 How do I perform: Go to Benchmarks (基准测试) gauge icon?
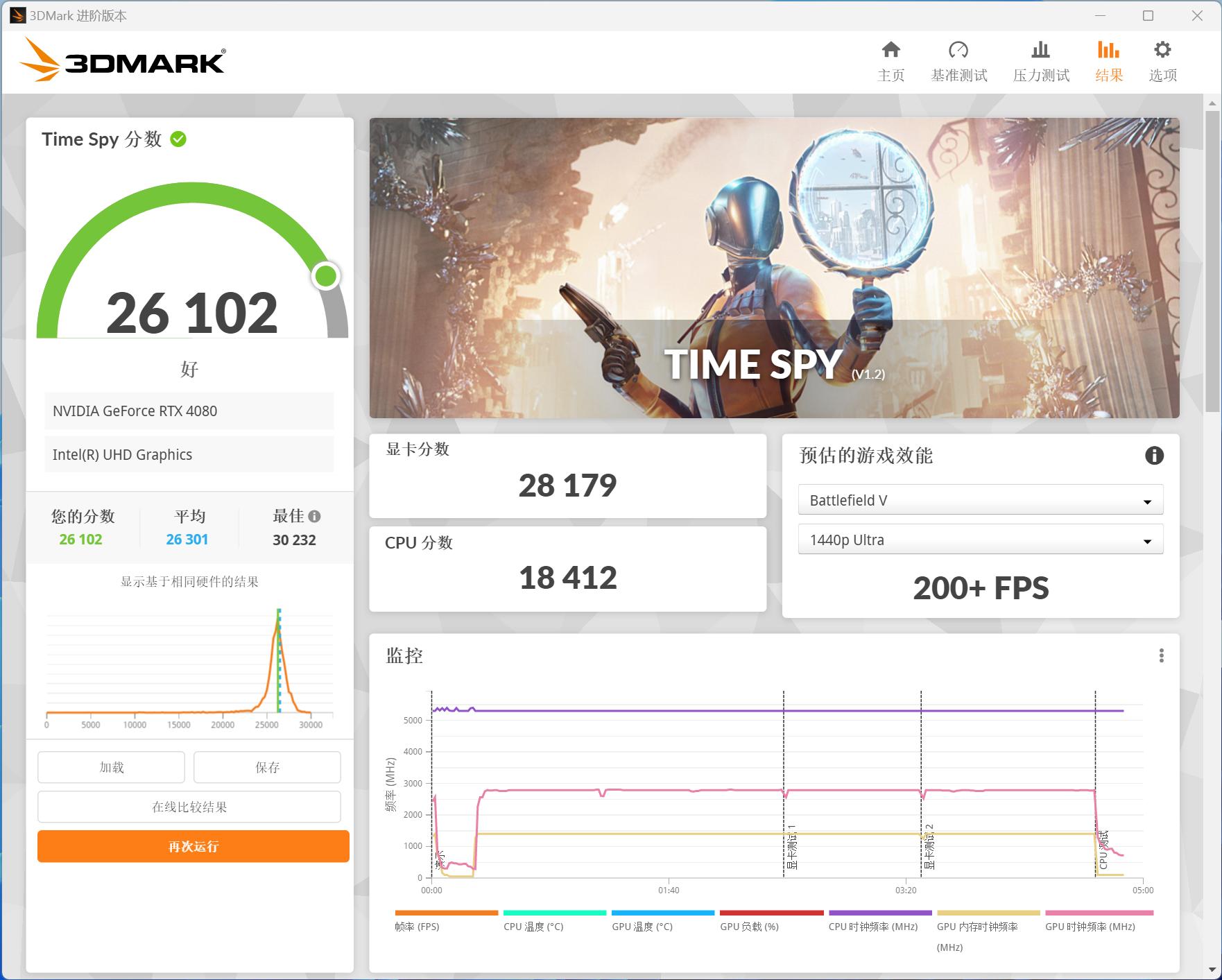click(x=958, y=50)
